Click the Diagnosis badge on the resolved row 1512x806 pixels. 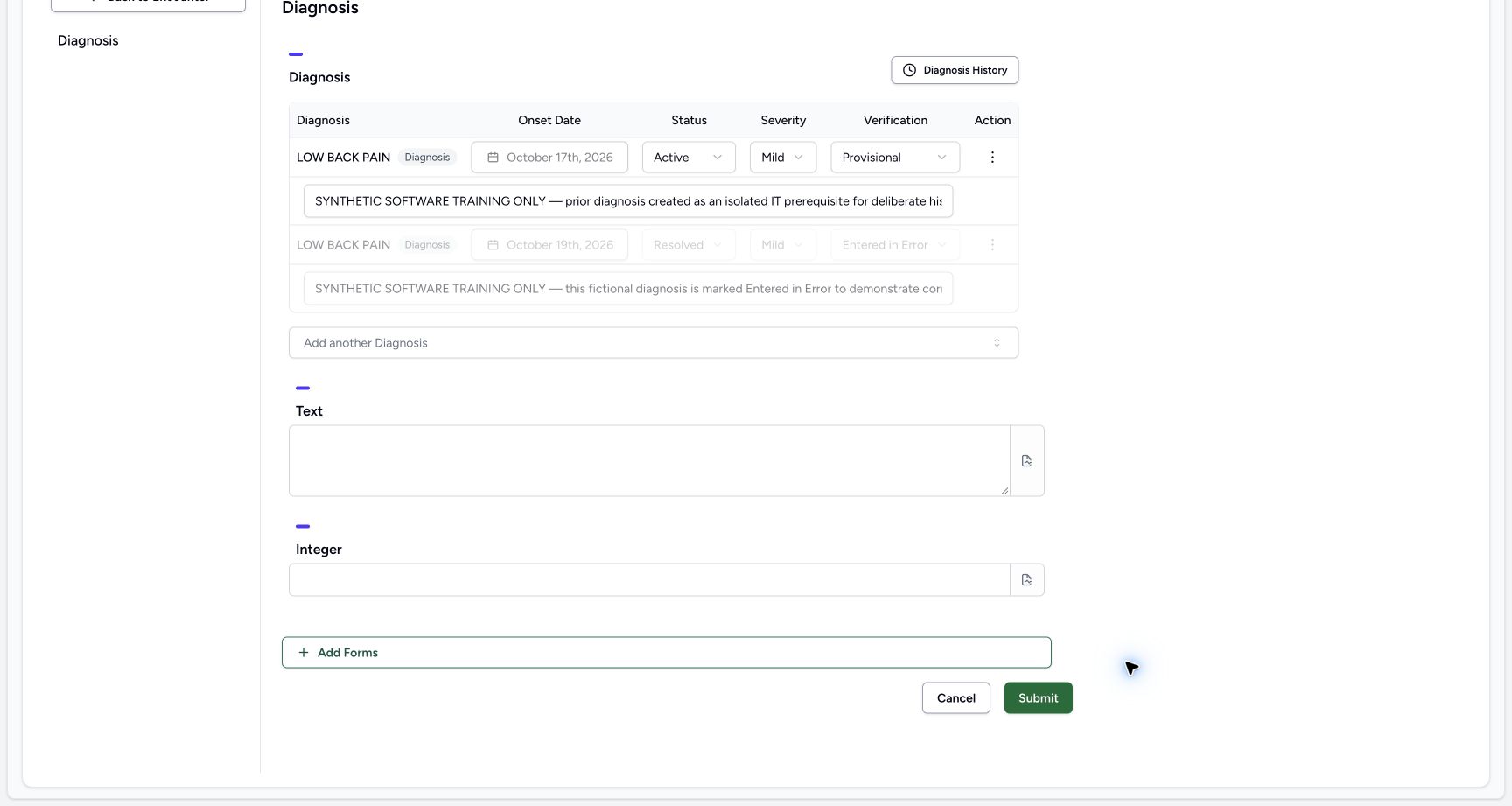(x=427, y=245)
